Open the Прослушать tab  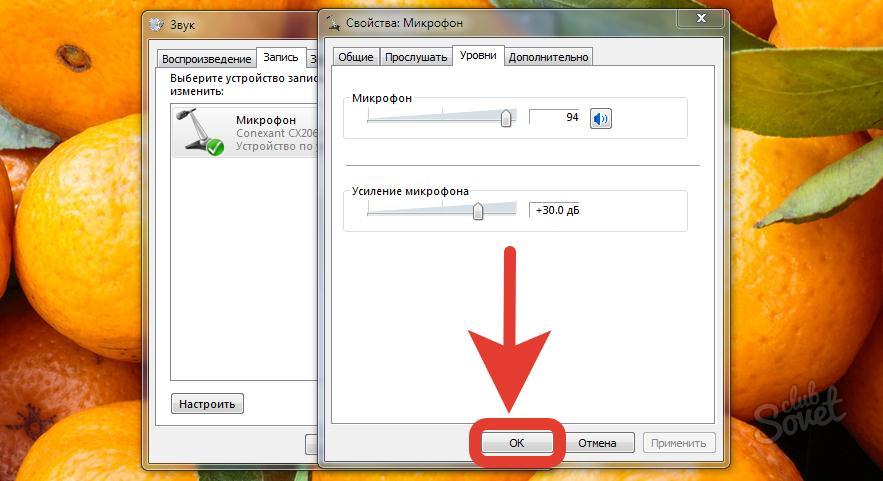(416, 57)
